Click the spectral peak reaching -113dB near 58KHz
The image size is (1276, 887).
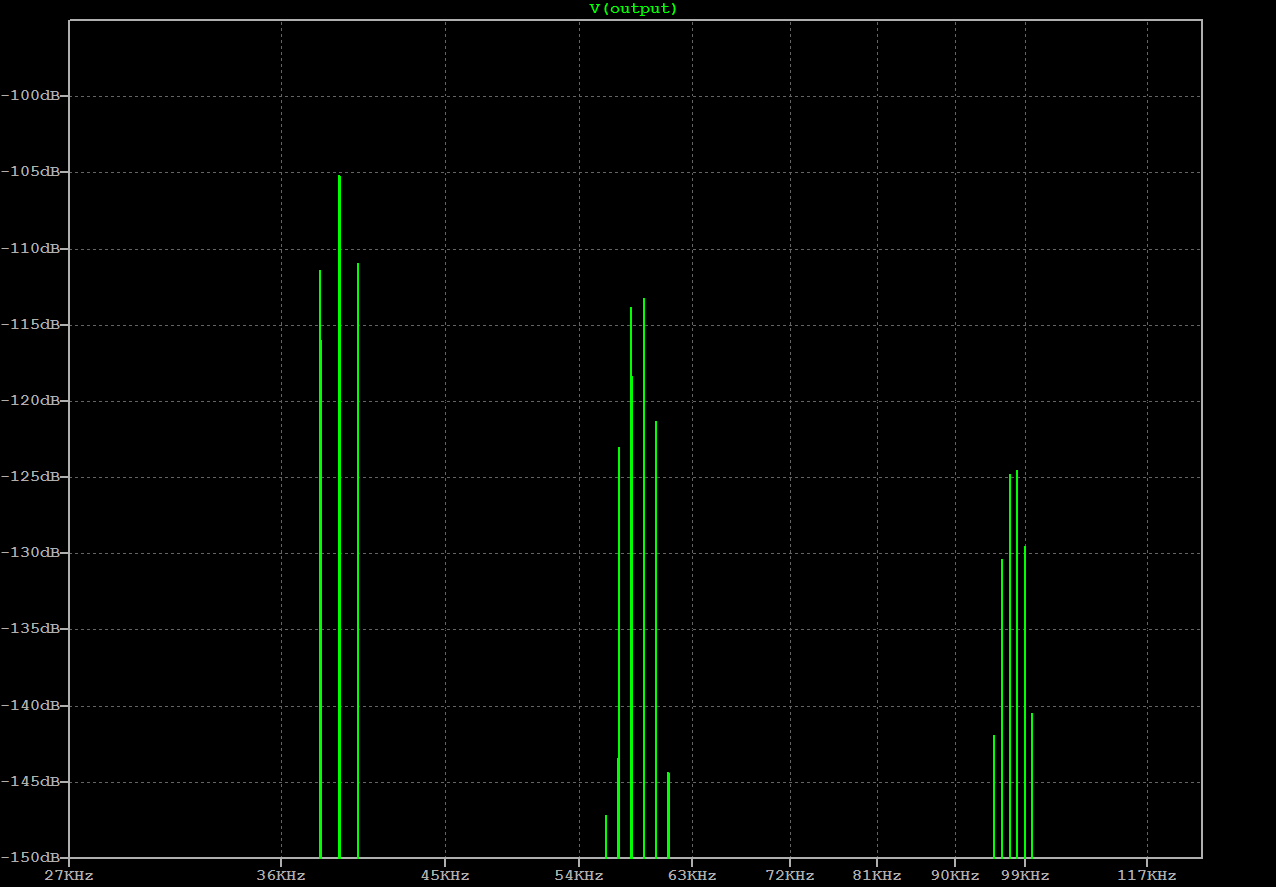pyautogui.click(x=644, y=577)
